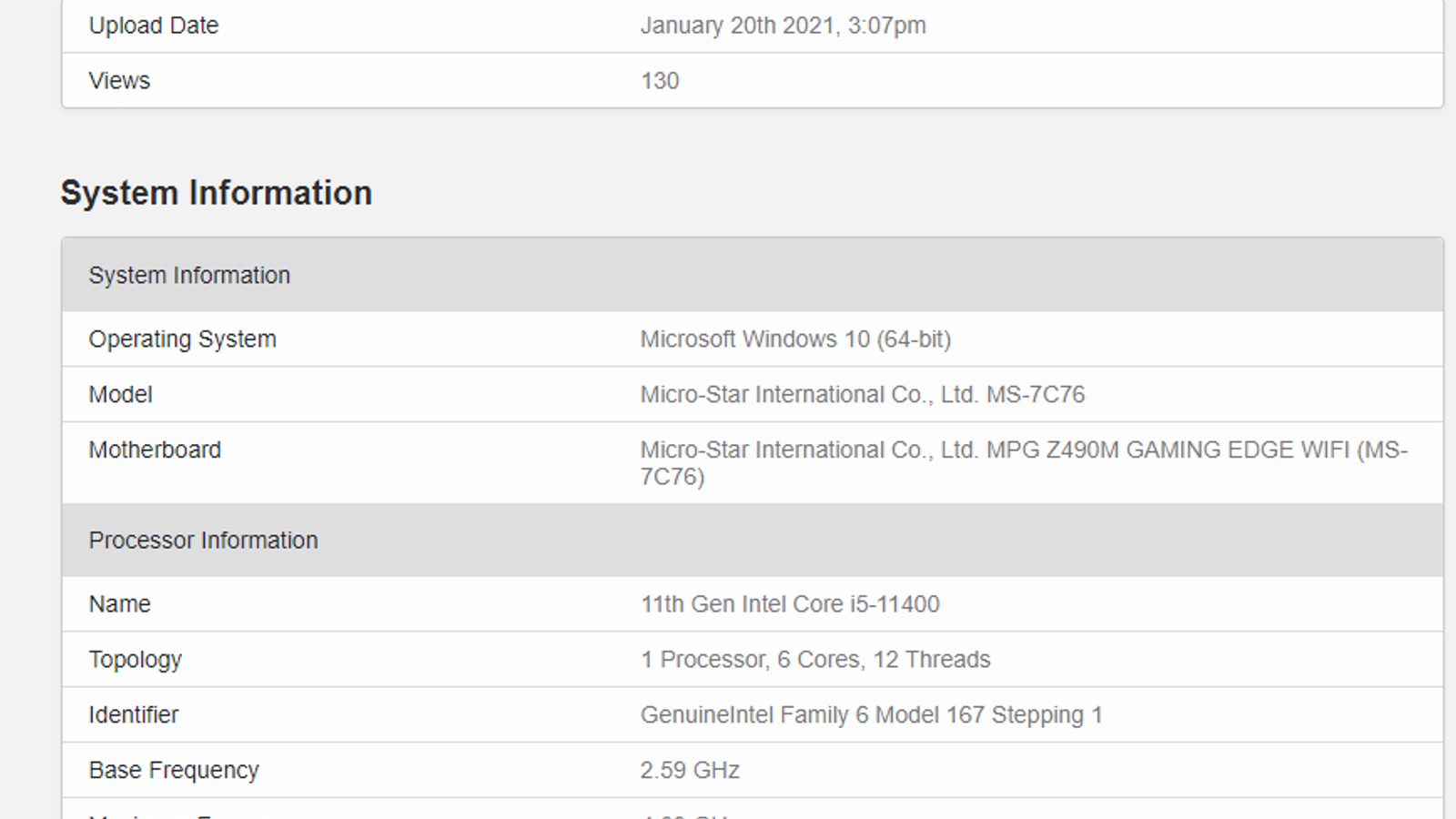Select the 2.59 GHz base frequency value
Image resolution: width=1456 pixels, height=819 pixels.
coord(690,771)
